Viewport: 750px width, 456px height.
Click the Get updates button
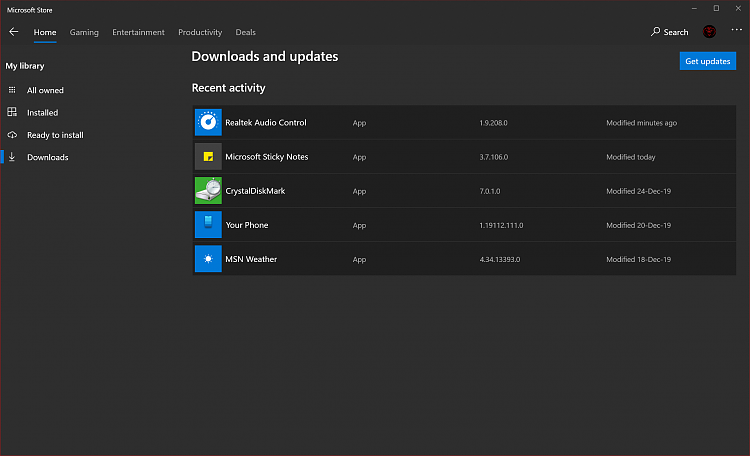click(x=707, y=61)
